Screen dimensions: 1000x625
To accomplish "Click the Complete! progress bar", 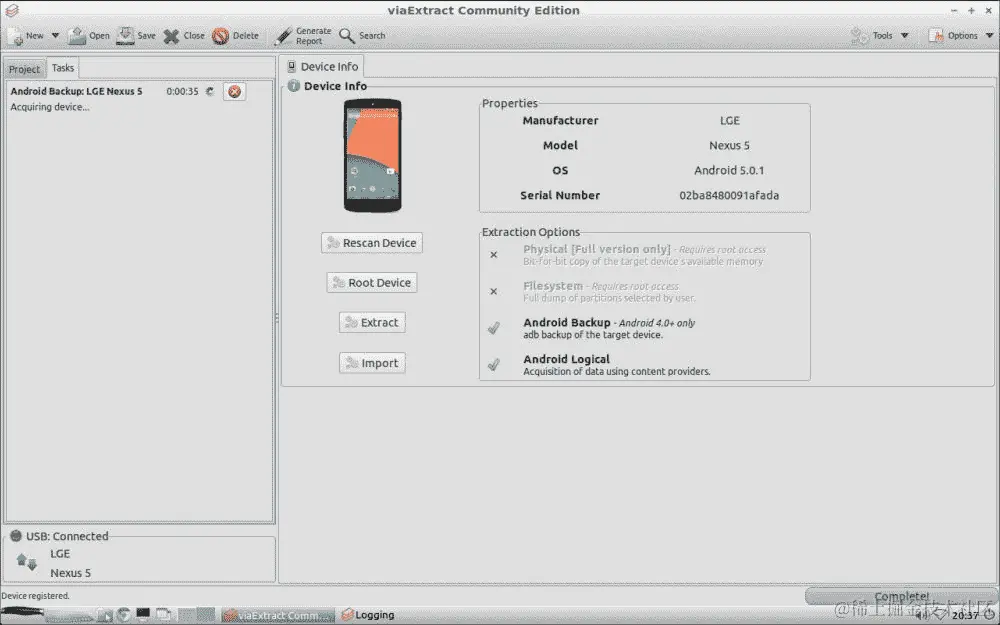I will (x=901, y=596).
